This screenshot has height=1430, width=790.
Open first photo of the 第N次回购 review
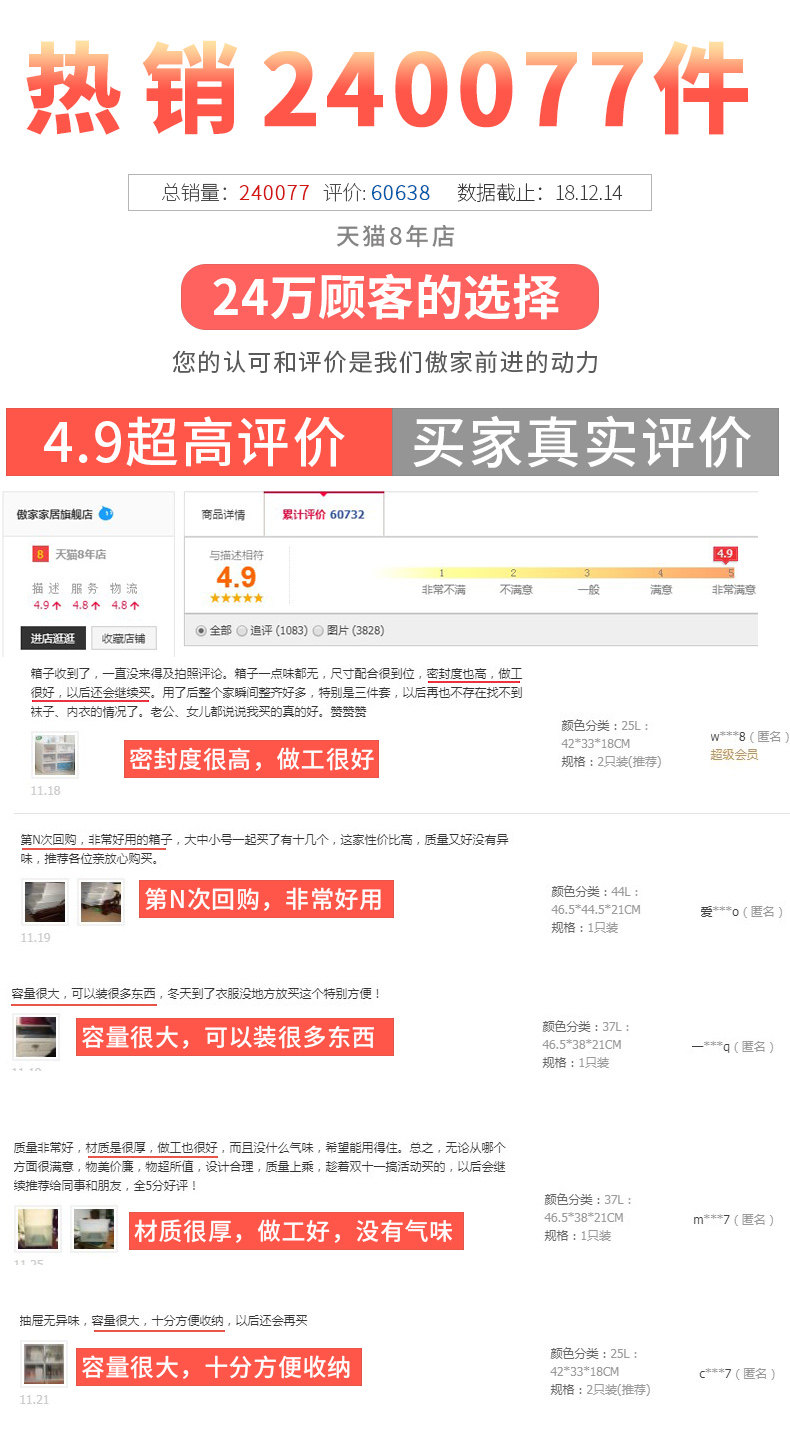click(45, 902)
